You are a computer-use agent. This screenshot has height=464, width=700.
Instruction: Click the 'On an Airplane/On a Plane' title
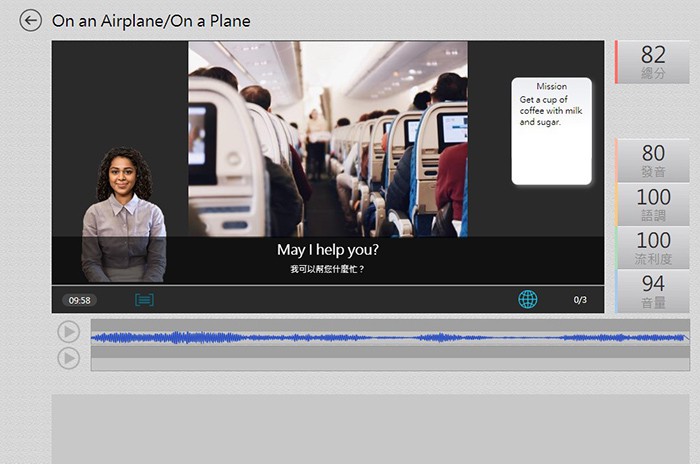tap(151, 21)
